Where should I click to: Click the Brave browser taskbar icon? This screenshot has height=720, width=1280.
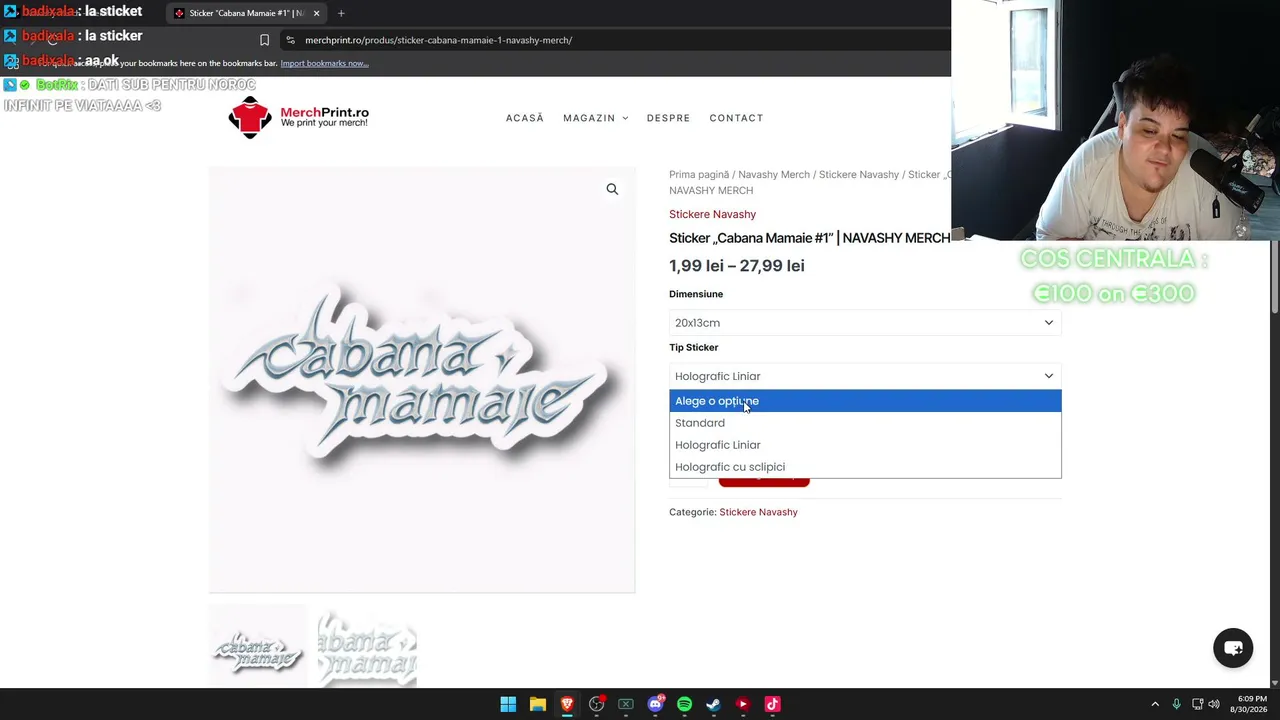tap(567, 704)
